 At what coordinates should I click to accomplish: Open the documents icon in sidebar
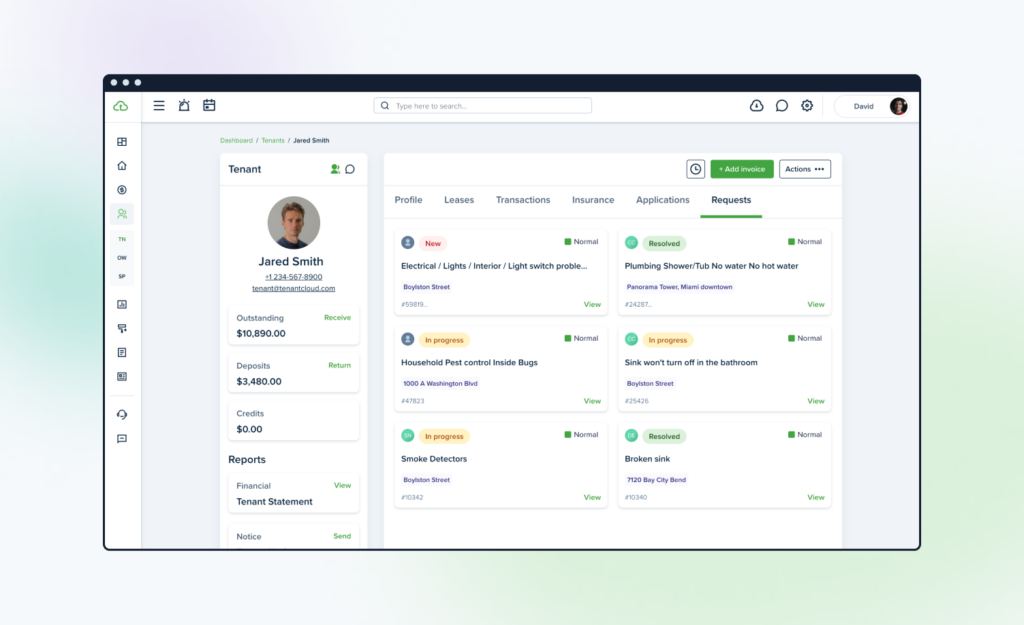(122, 353)
